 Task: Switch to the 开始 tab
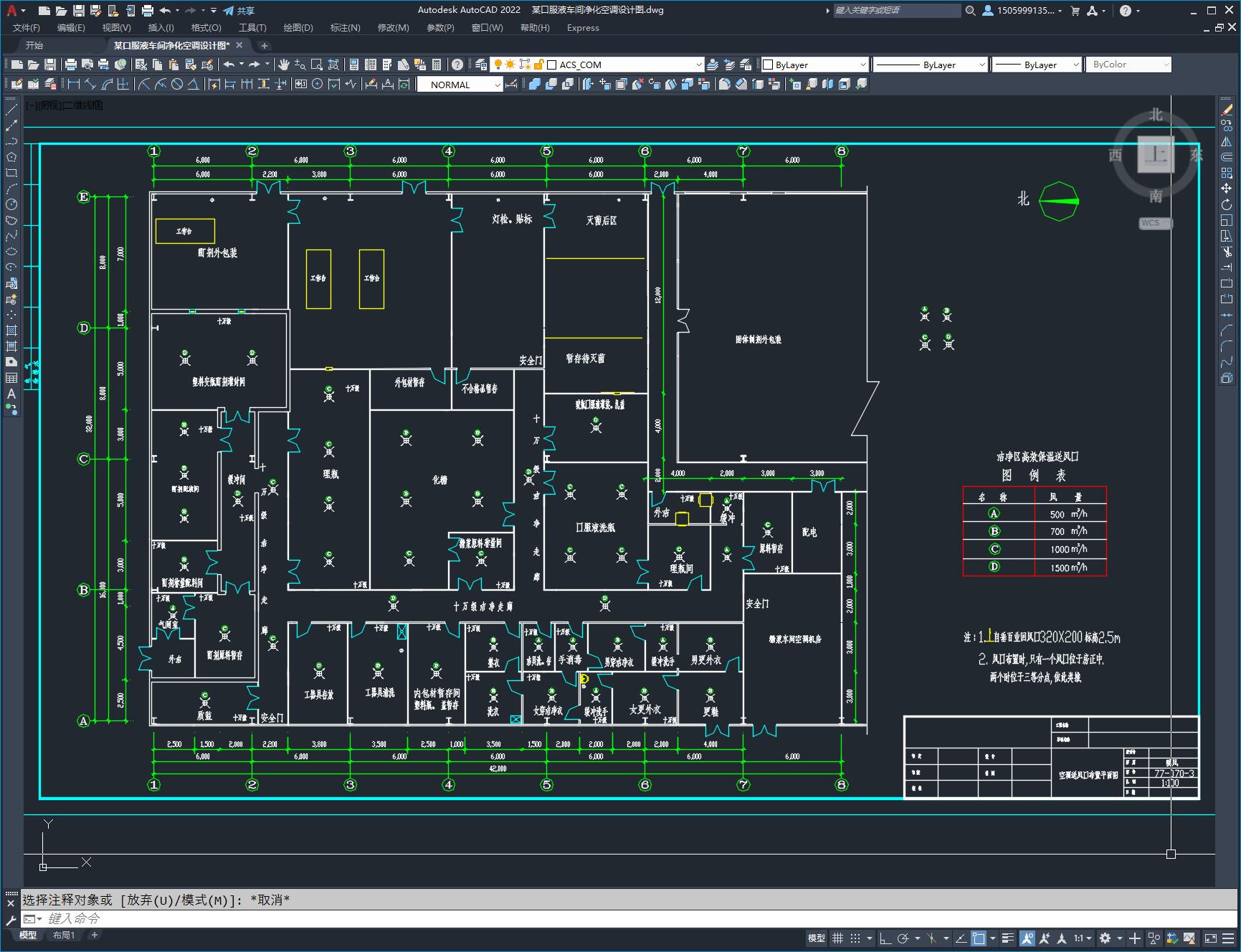tap(34, 45)
